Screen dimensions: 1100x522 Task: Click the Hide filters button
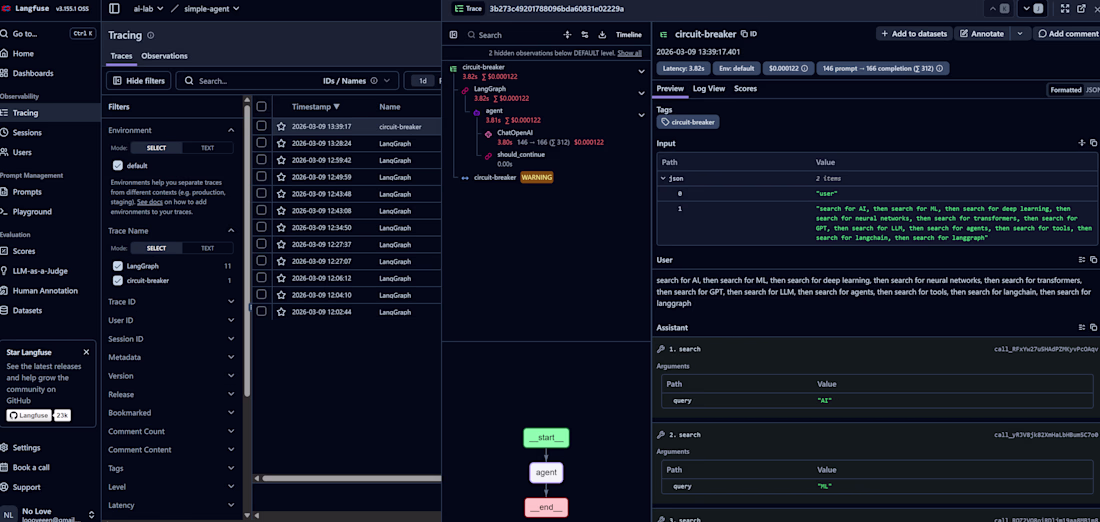138,81
